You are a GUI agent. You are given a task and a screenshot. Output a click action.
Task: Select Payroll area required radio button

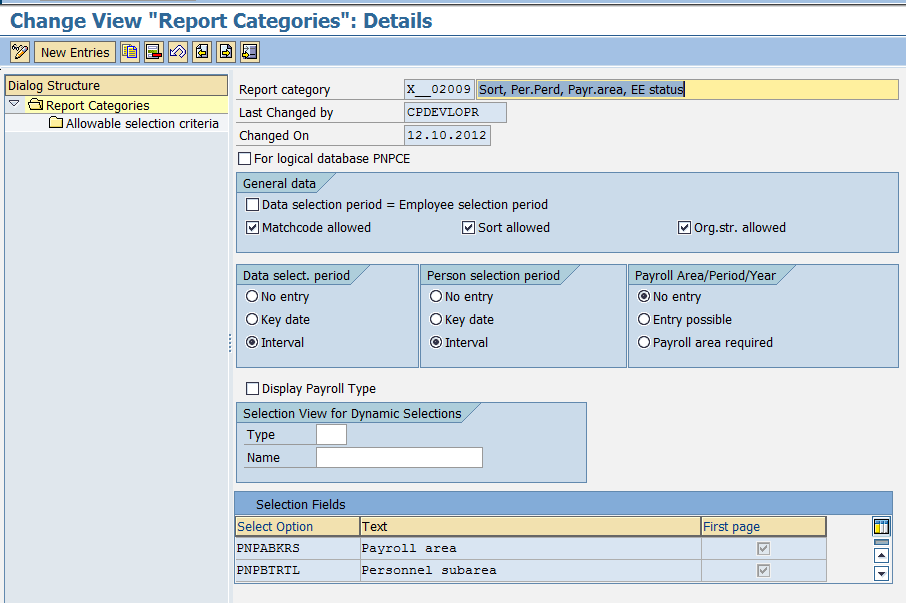[644, 343]
